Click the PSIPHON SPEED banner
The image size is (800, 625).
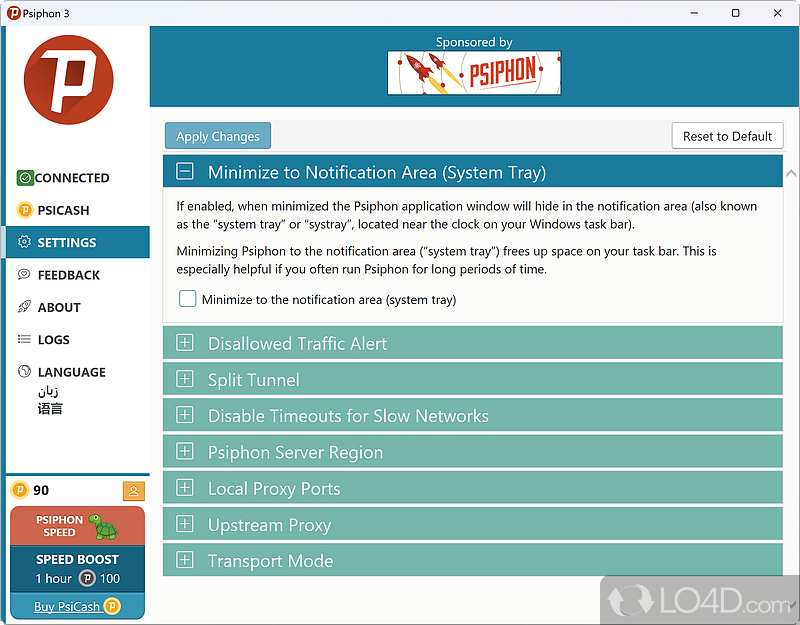78,526
